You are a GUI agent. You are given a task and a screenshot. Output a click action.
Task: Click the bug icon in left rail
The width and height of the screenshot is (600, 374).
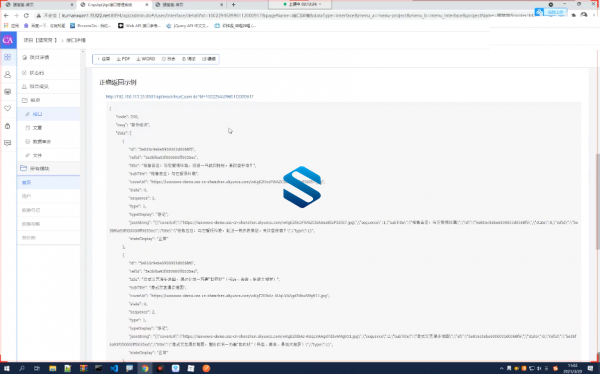(x=8, y=126)
